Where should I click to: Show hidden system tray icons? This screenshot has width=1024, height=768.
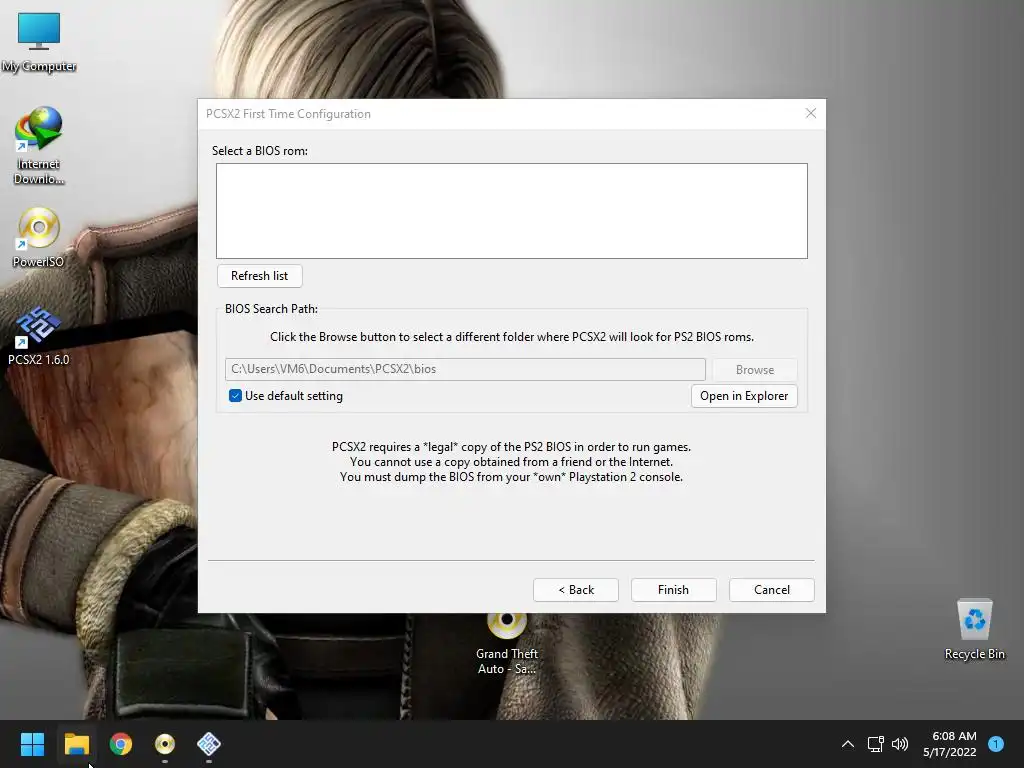[x=848, y=744]
